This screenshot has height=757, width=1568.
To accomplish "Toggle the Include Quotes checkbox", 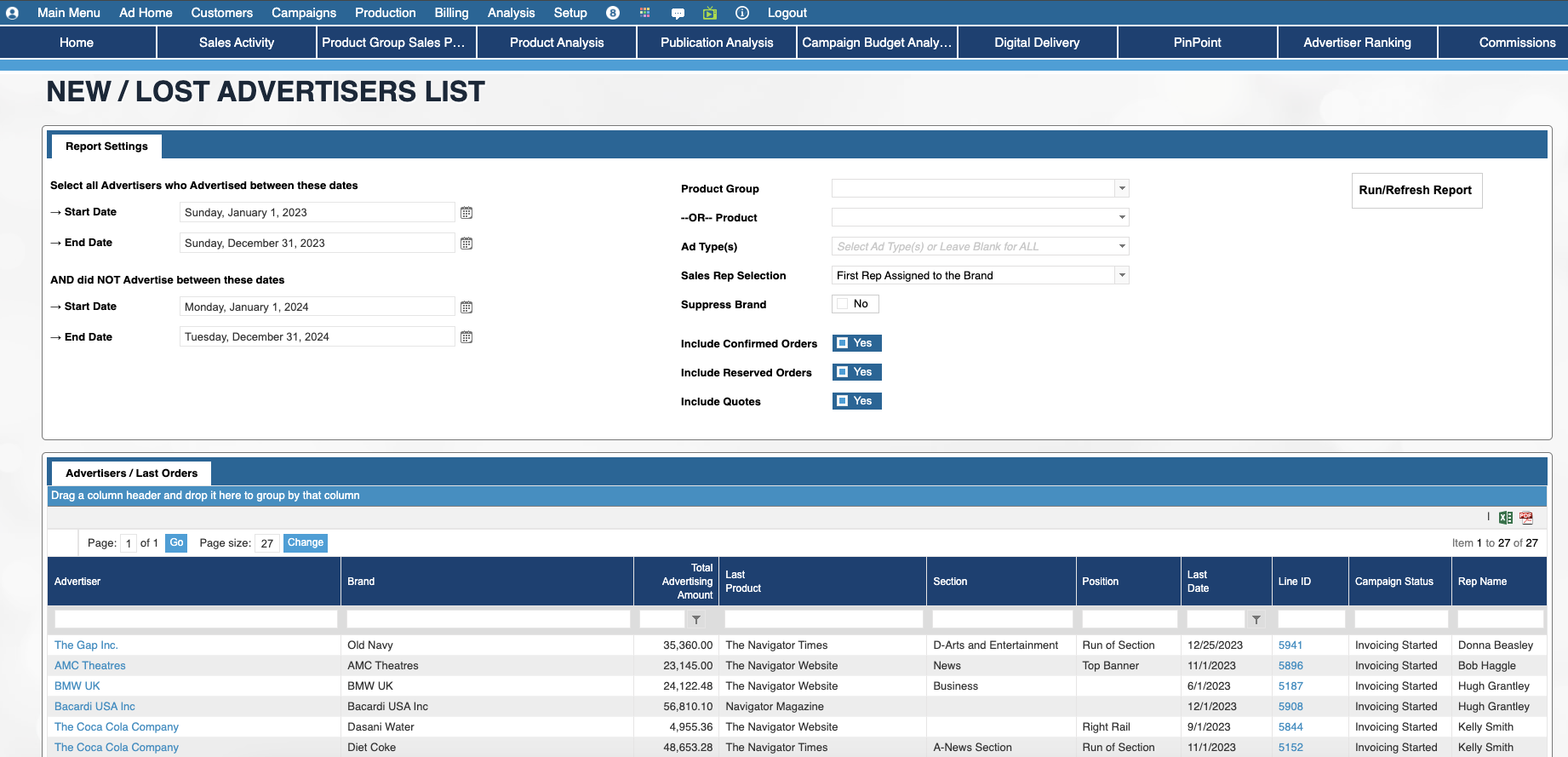I will (x=843, y=401).
